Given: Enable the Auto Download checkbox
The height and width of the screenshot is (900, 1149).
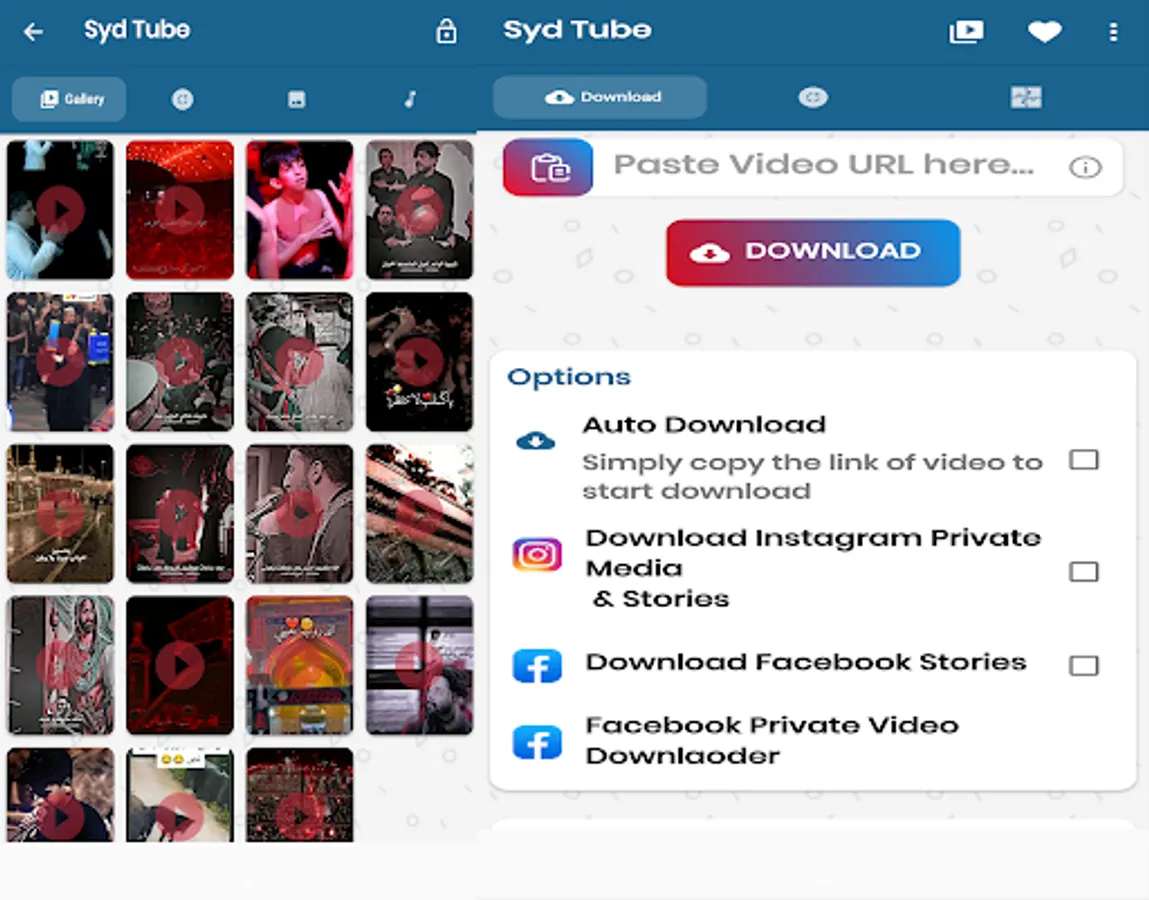Looking at the screenshot, I should pyautogui.click(x=1084, y=460).
